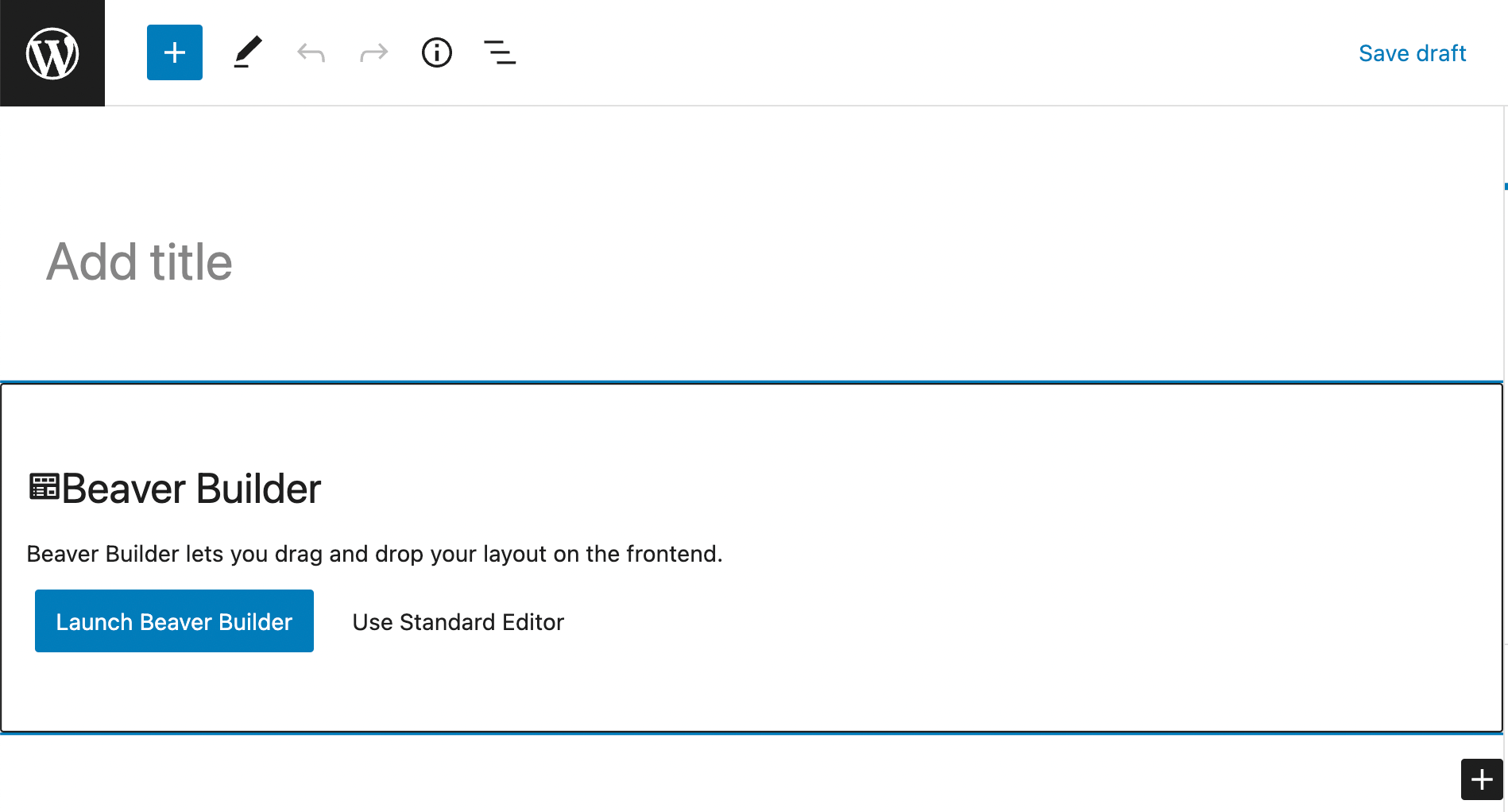Image resolution: width=1508 pixels, height=812 pixels.
Task: Click empty canvas below the Beaver Builder block
Action: [x=715, y=775]
